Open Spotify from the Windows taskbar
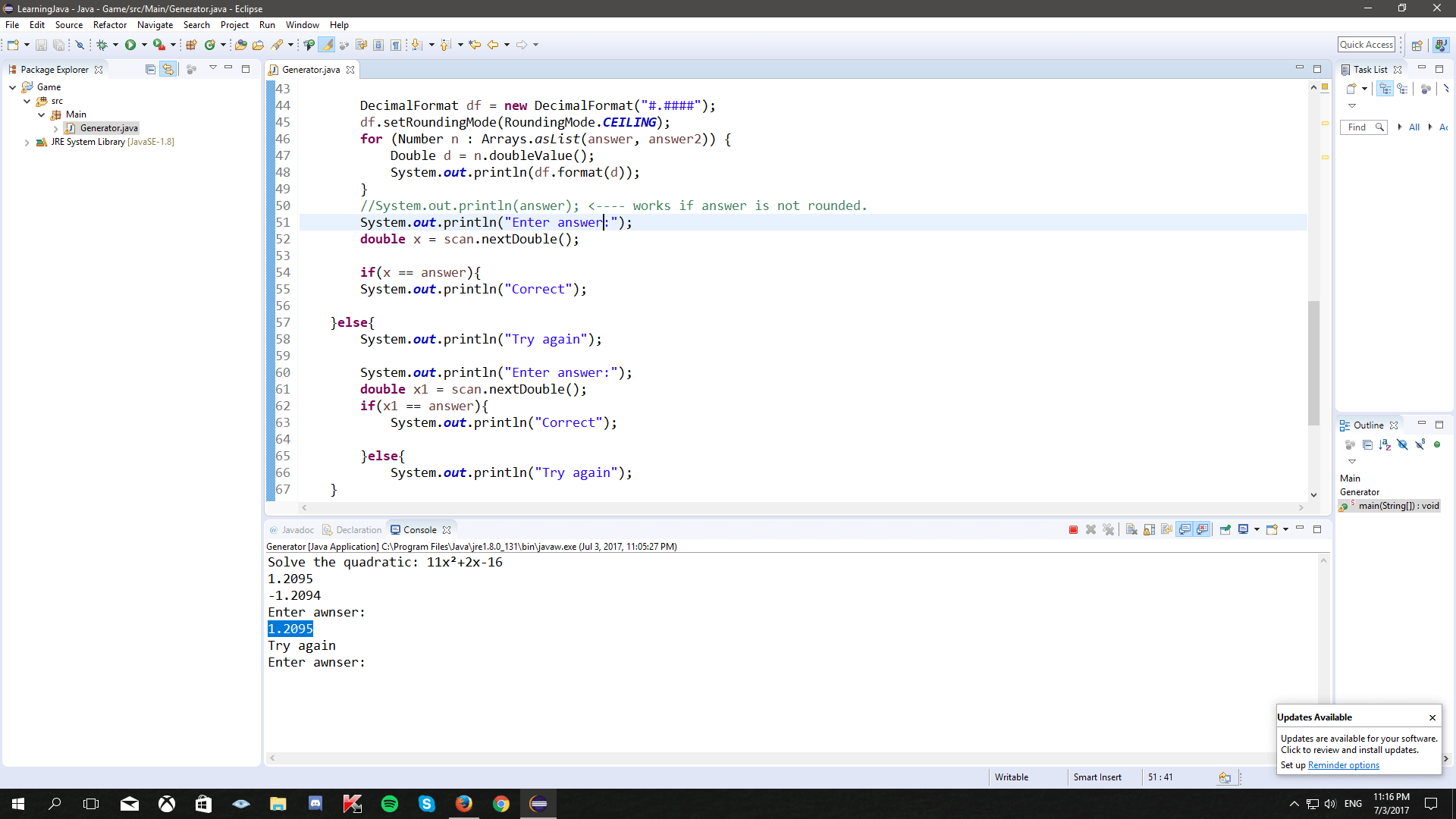This screenshot has height=819, width=1456. 390,804
